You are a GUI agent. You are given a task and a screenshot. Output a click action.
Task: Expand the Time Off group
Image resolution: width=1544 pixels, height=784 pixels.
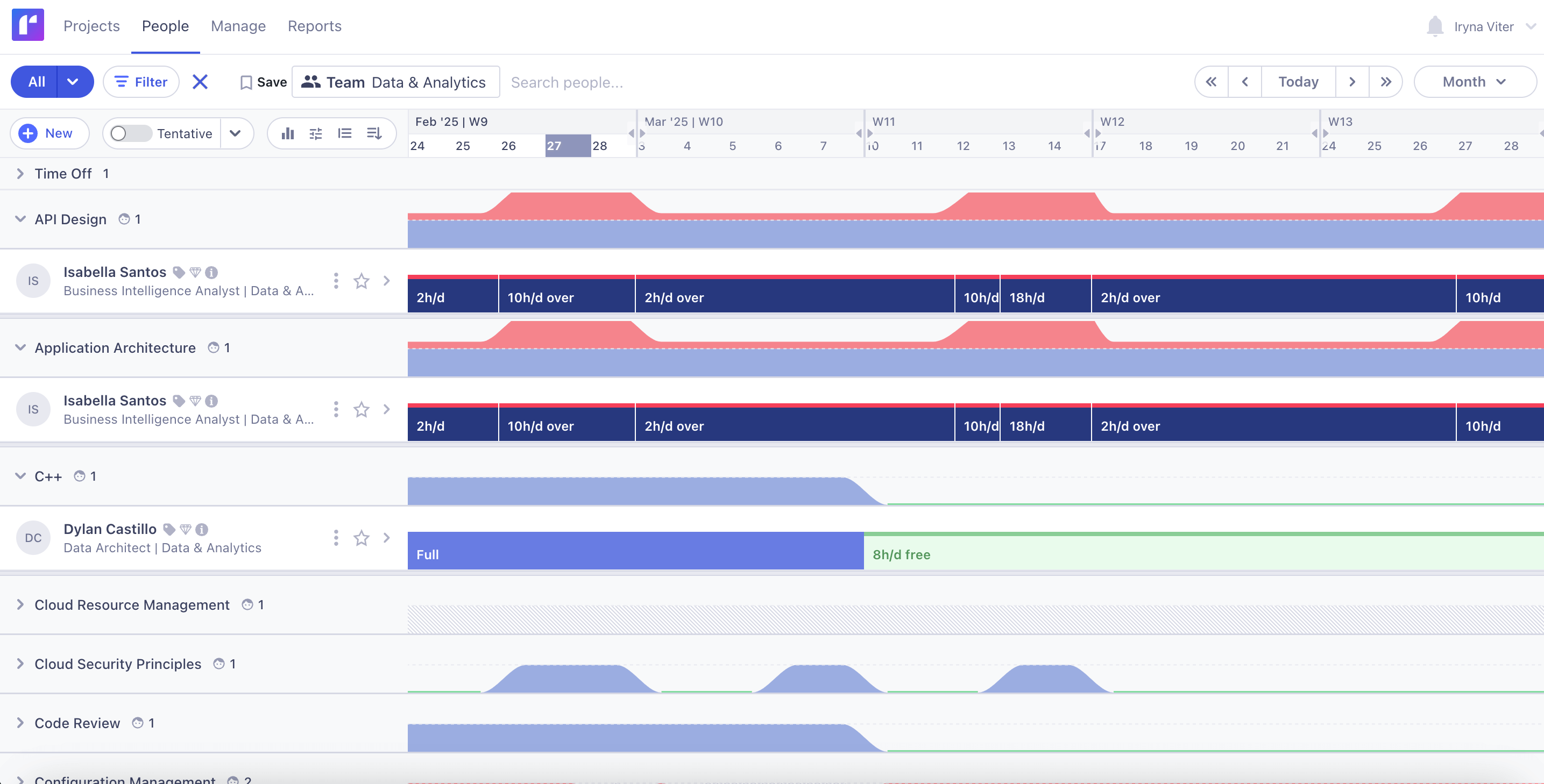point(20,174)
